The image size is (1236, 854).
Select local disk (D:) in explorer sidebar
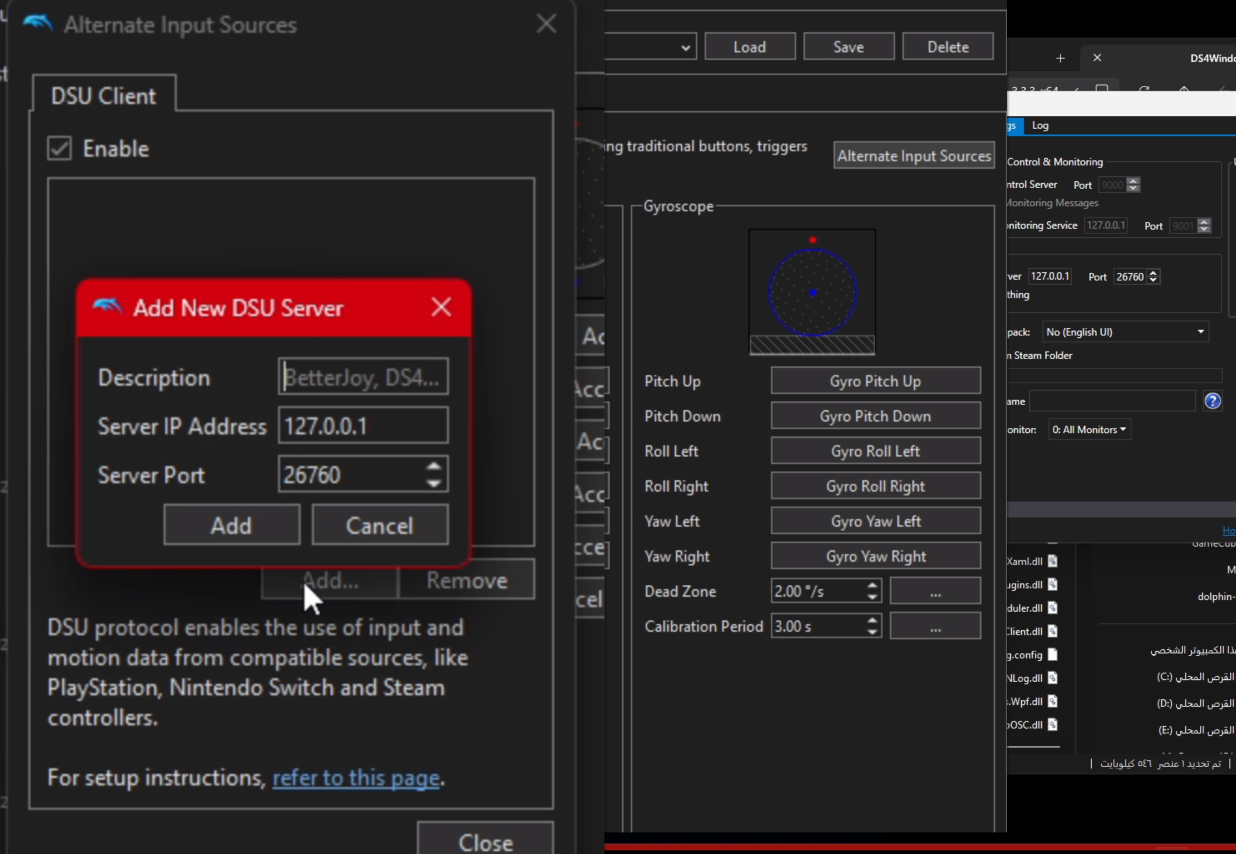pos(1195,703)
